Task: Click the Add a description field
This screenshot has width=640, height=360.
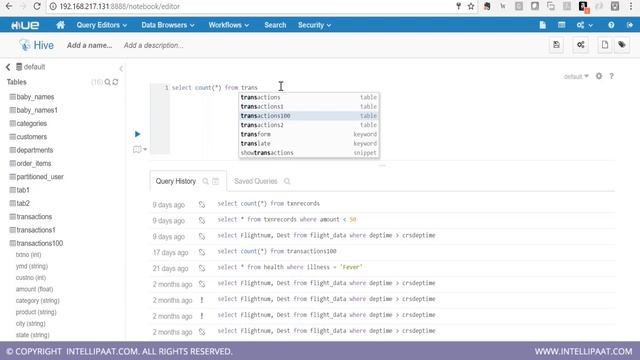Action: click(153, 45)
